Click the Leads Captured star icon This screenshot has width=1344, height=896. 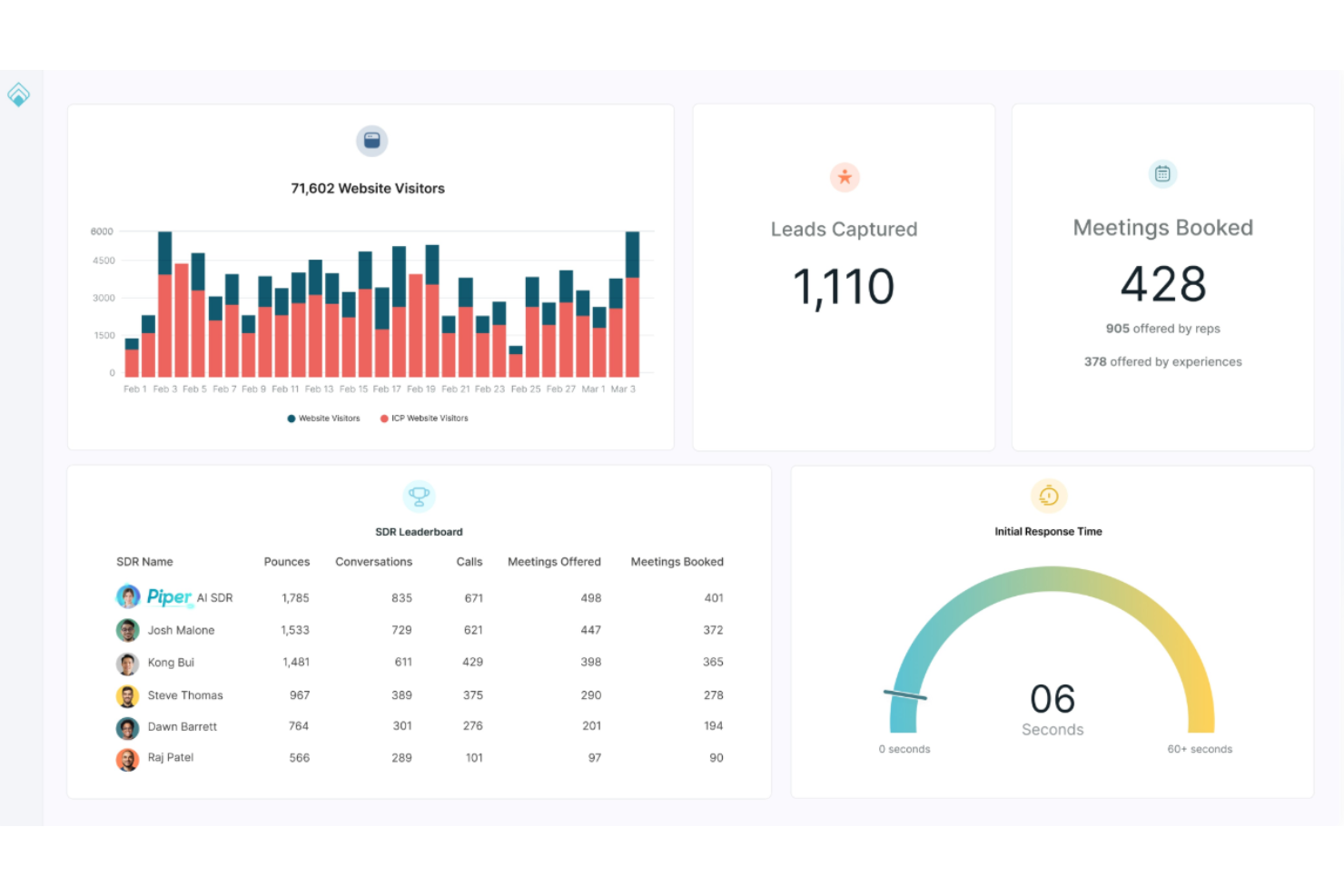pos(845,177)
